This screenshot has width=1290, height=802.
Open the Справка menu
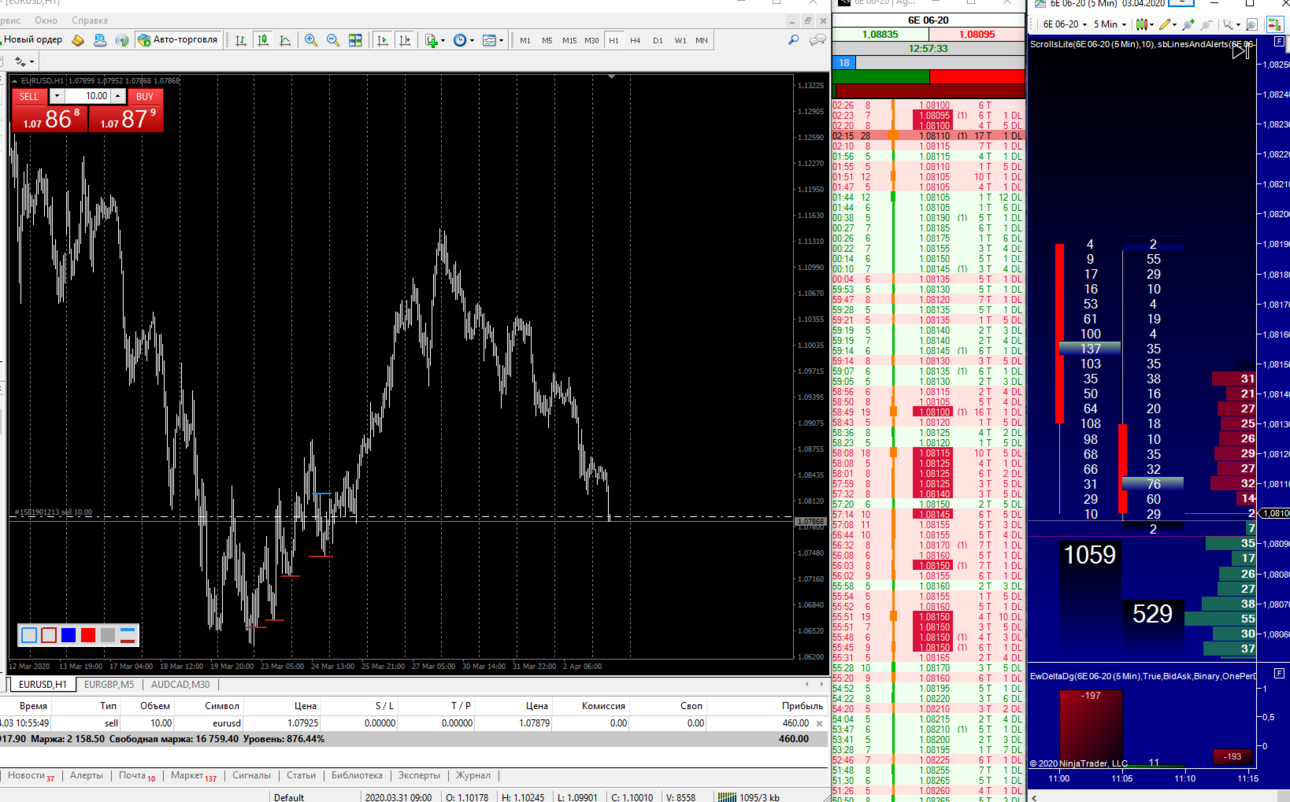pos(90,20)
